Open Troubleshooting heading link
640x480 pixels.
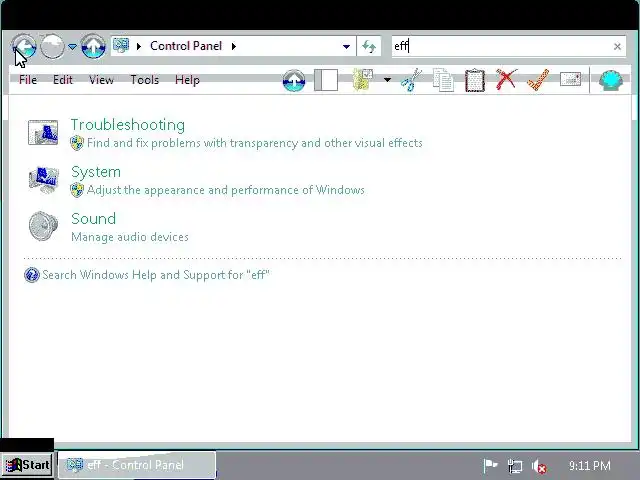(x=128, y=125)
